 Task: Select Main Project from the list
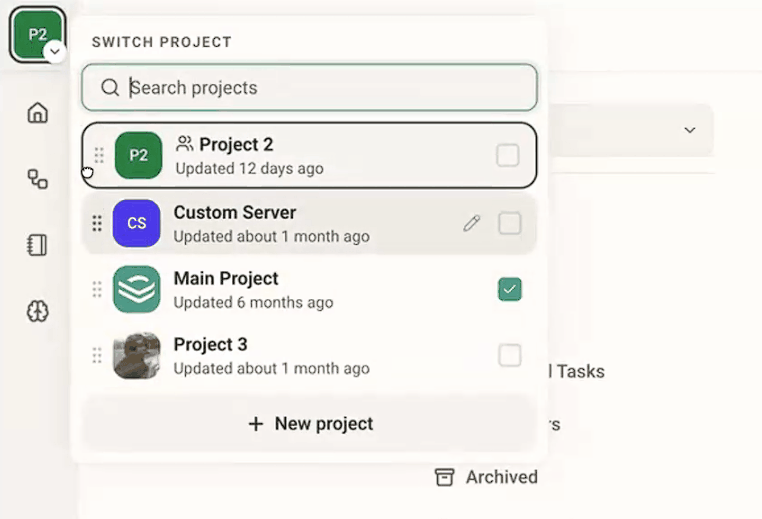point(310,290)
